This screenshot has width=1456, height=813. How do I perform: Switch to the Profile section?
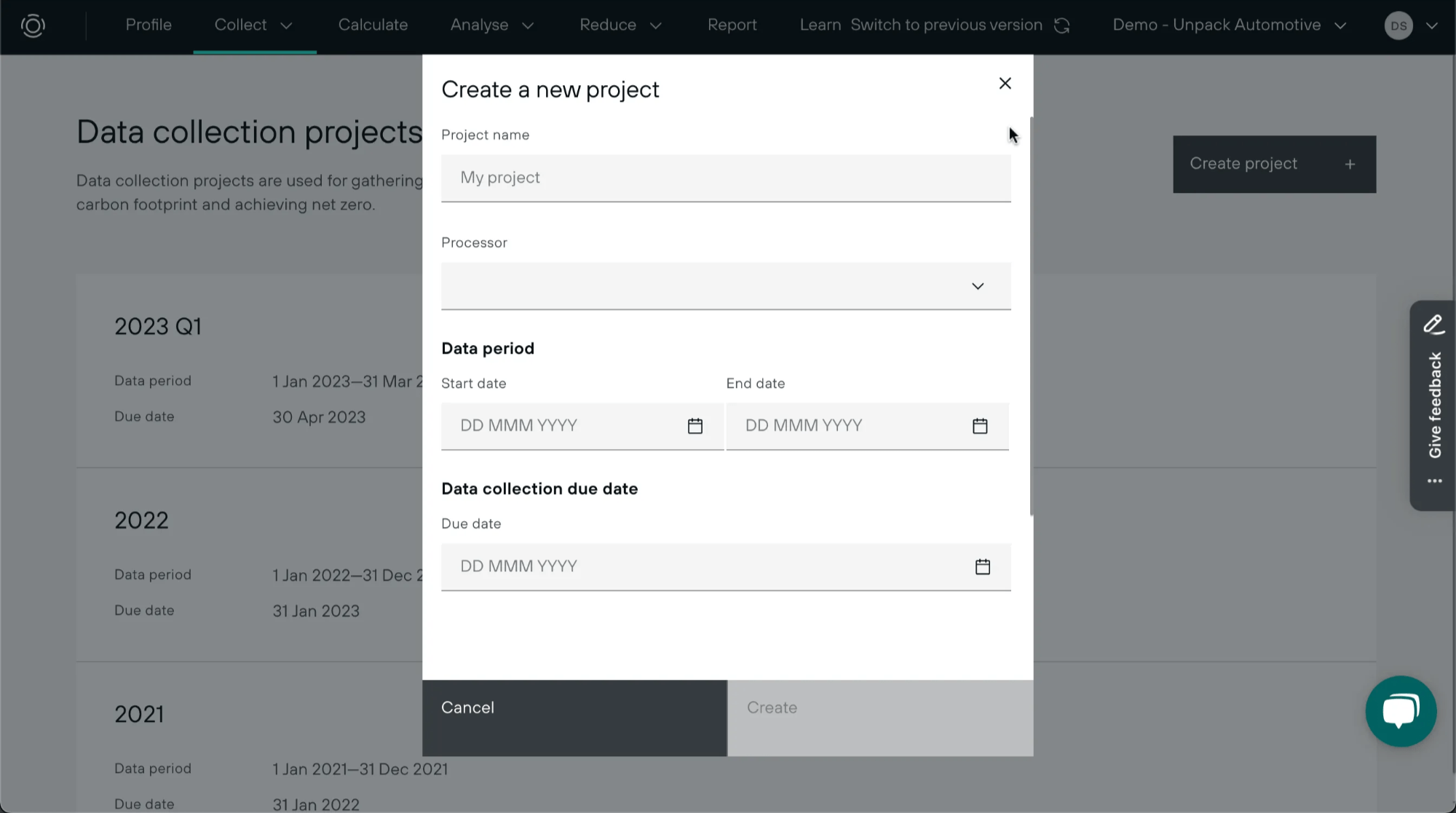coord(149,25)
